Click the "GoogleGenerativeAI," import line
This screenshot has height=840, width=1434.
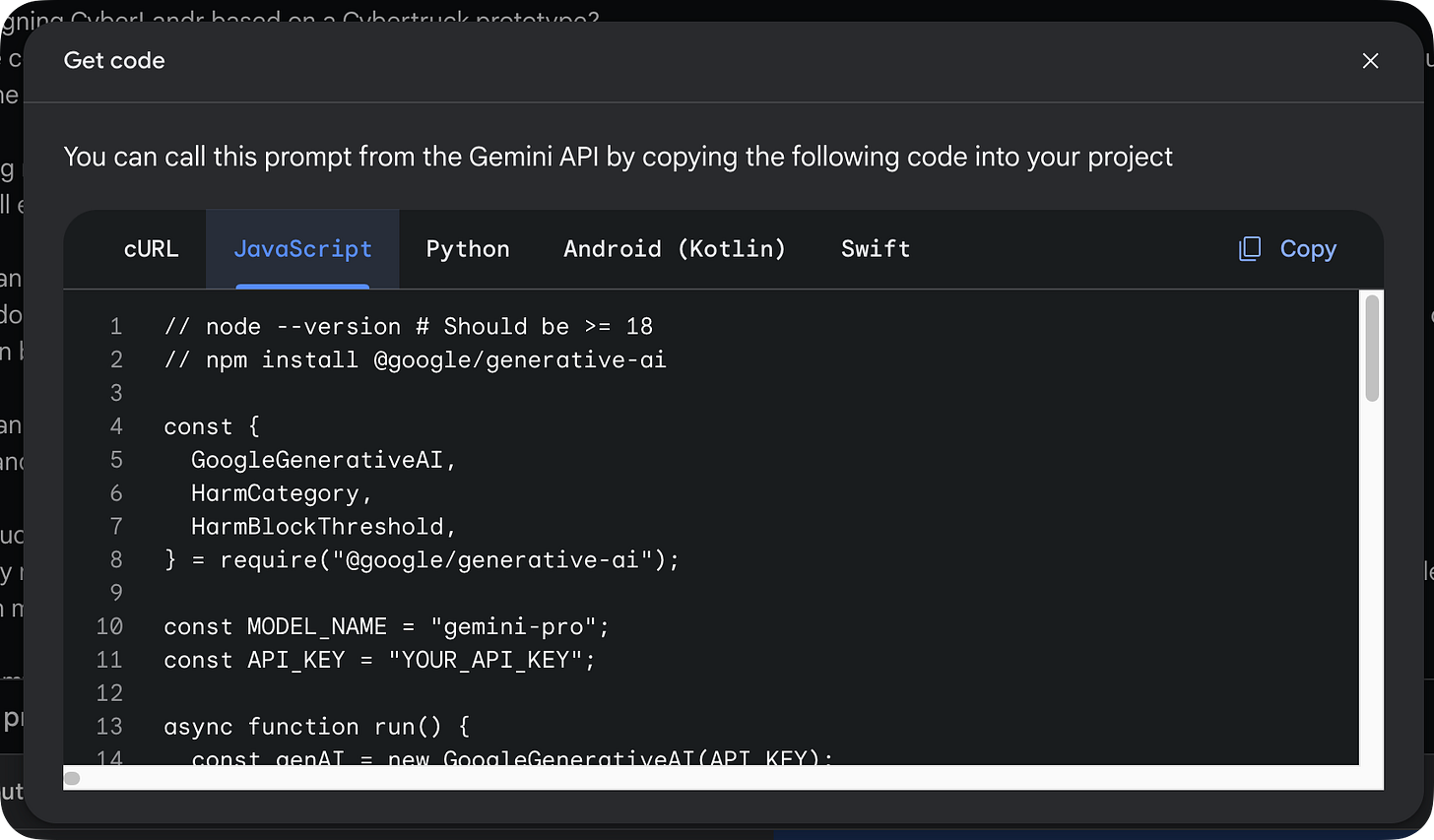coord(324,460)
